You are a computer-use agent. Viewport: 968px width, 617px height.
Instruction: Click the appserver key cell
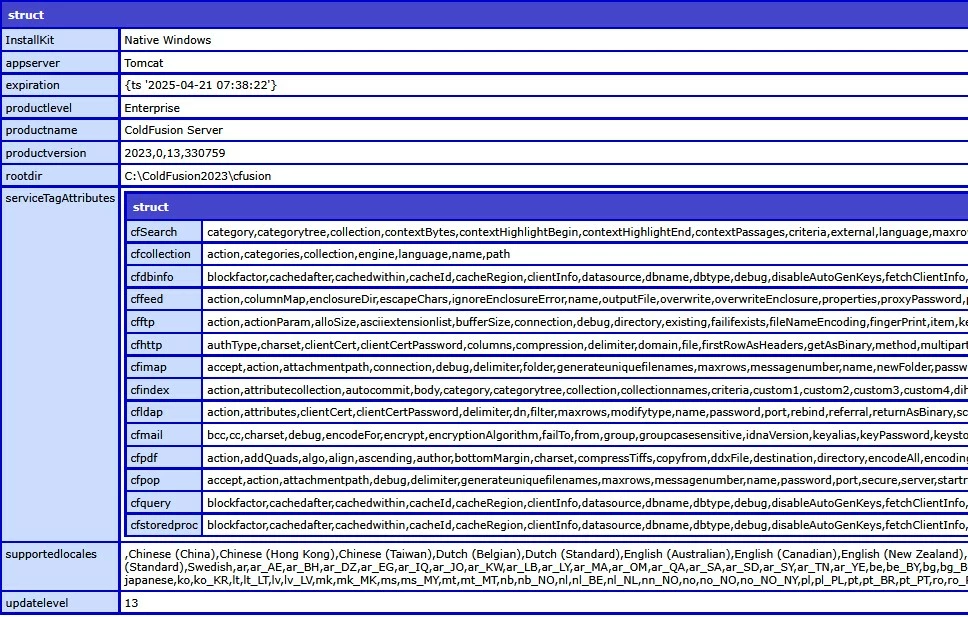coord(60,63)
